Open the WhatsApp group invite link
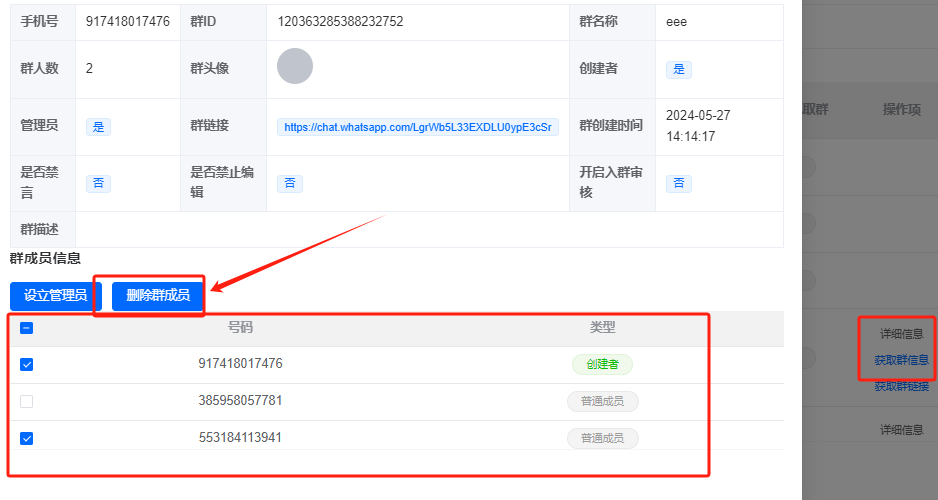 pyautogui.click(x=418, y=127)
